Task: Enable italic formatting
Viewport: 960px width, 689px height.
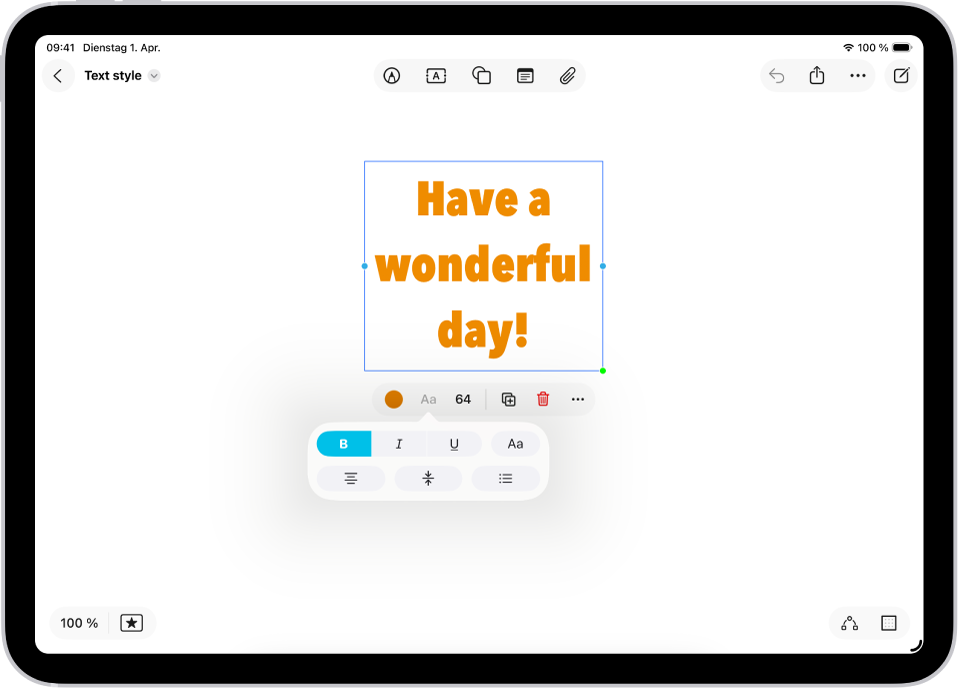Action: click(x=399, y=443)
